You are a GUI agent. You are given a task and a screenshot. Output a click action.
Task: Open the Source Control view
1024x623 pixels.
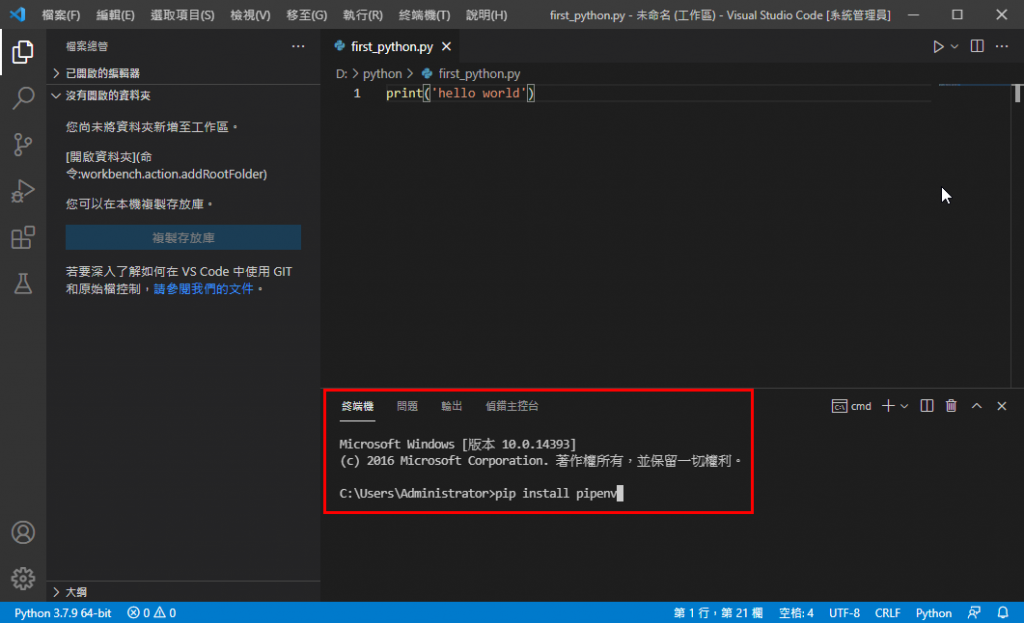pyautogui.click(x=23, y=144)
